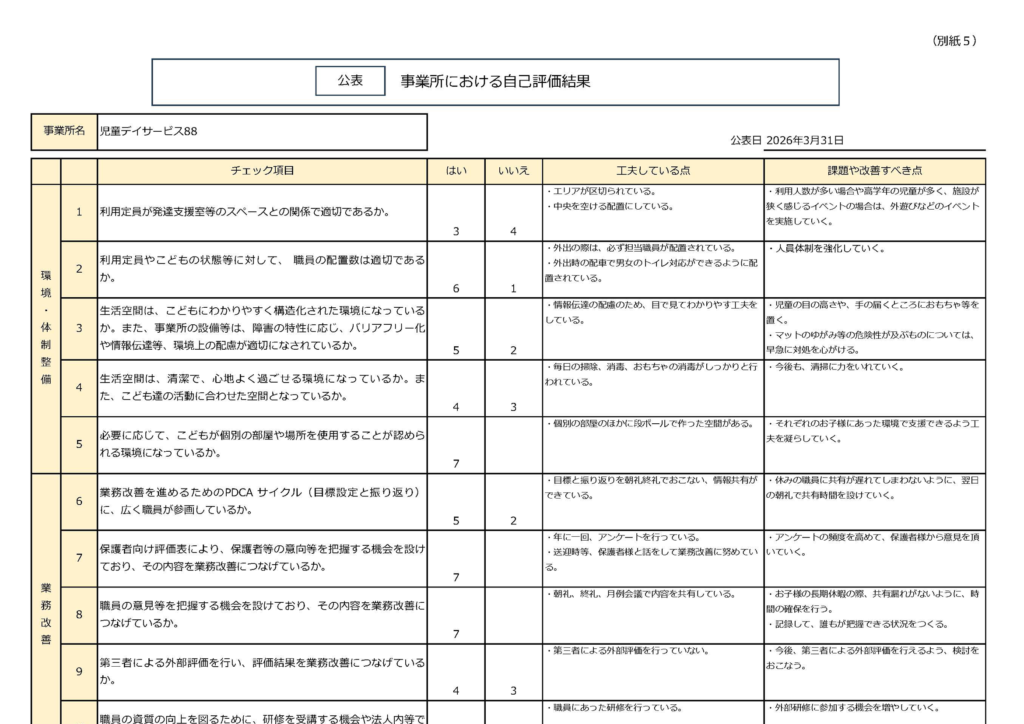Click the check item text about 職員の配置数
This screenshot has height=724, width=1024.
(262, 268)
